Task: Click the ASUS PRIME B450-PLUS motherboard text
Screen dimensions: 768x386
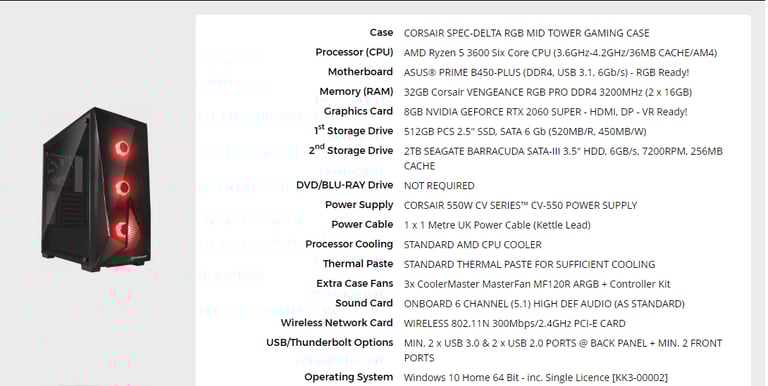Action: coord(546,72)
